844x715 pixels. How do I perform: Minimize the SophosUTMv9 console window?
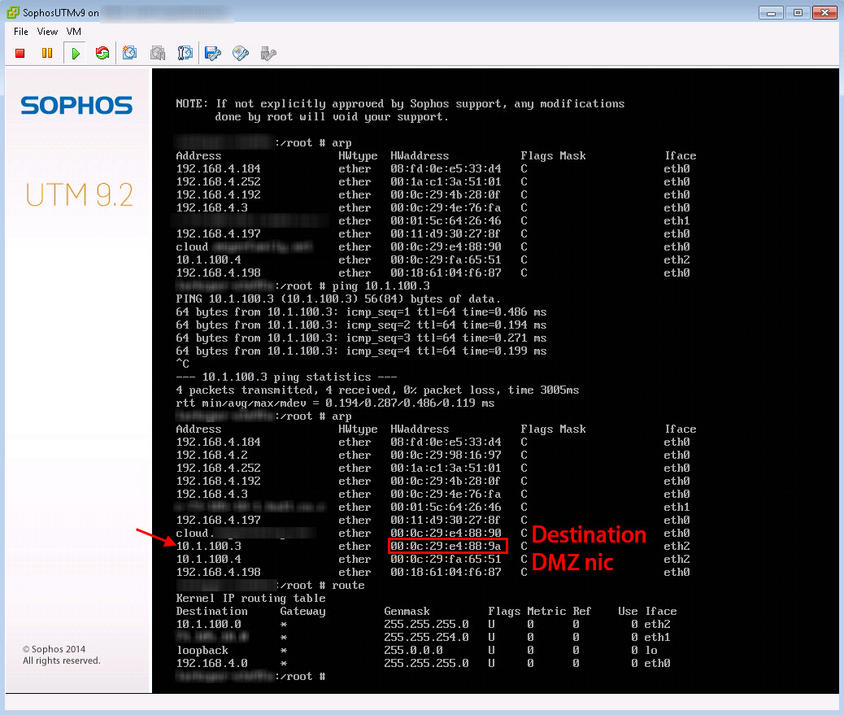(771, 12)
